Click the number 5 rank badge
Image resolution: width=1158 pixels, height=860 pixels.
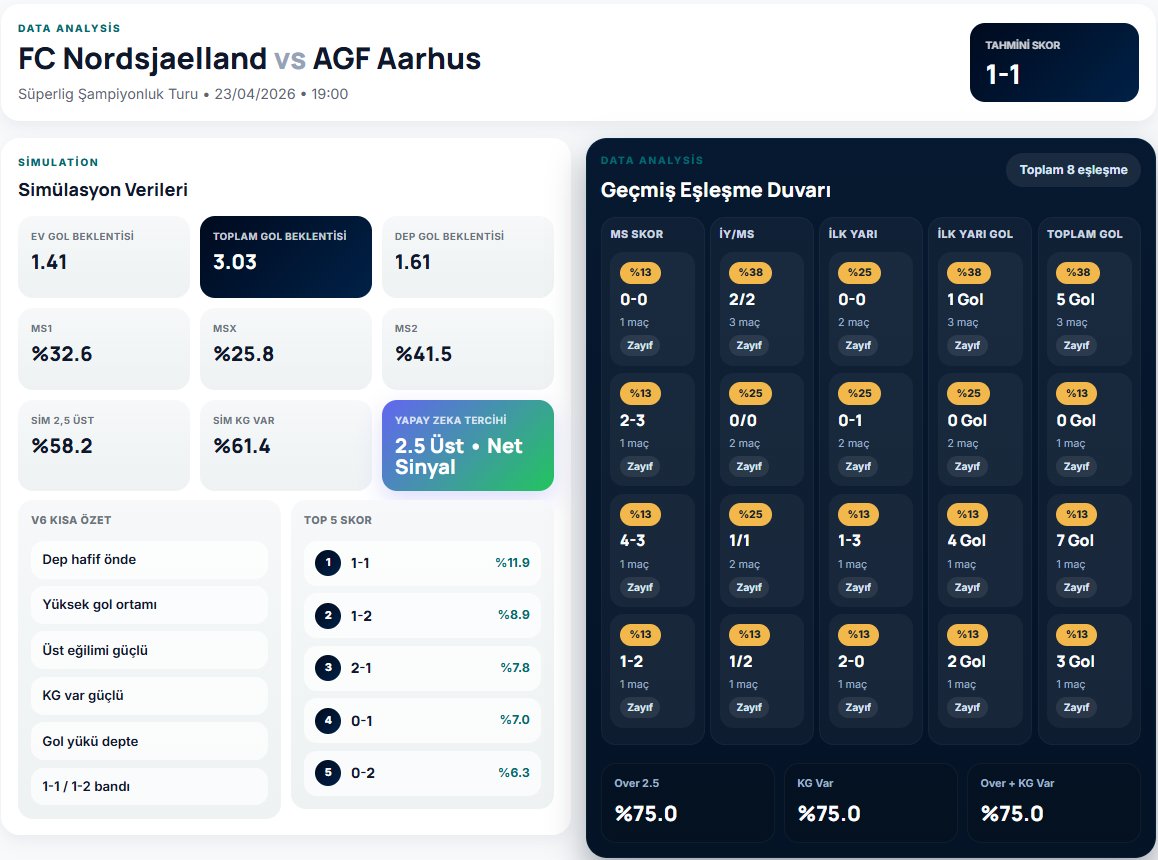click(x=328, y=773)
